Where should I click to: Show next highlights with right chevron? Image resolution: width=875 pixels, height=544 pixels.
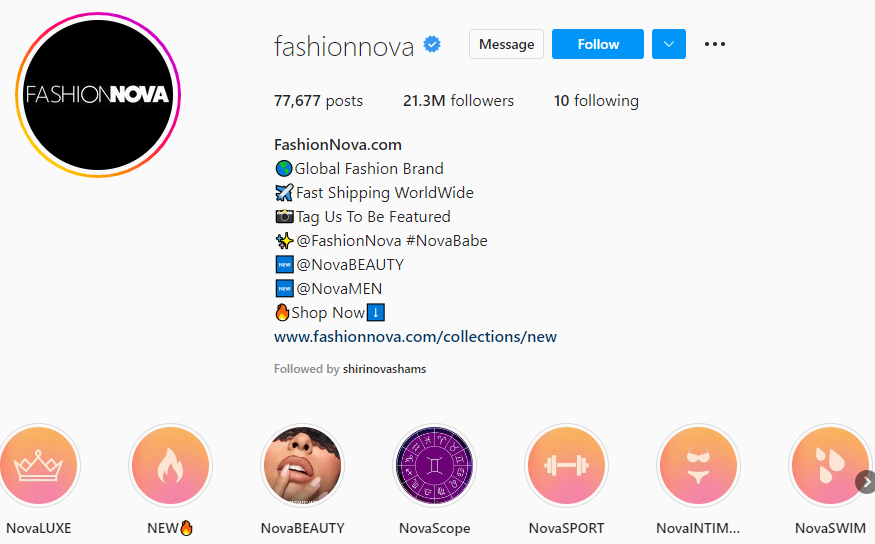pyautogui.click(x=866, y=483)
